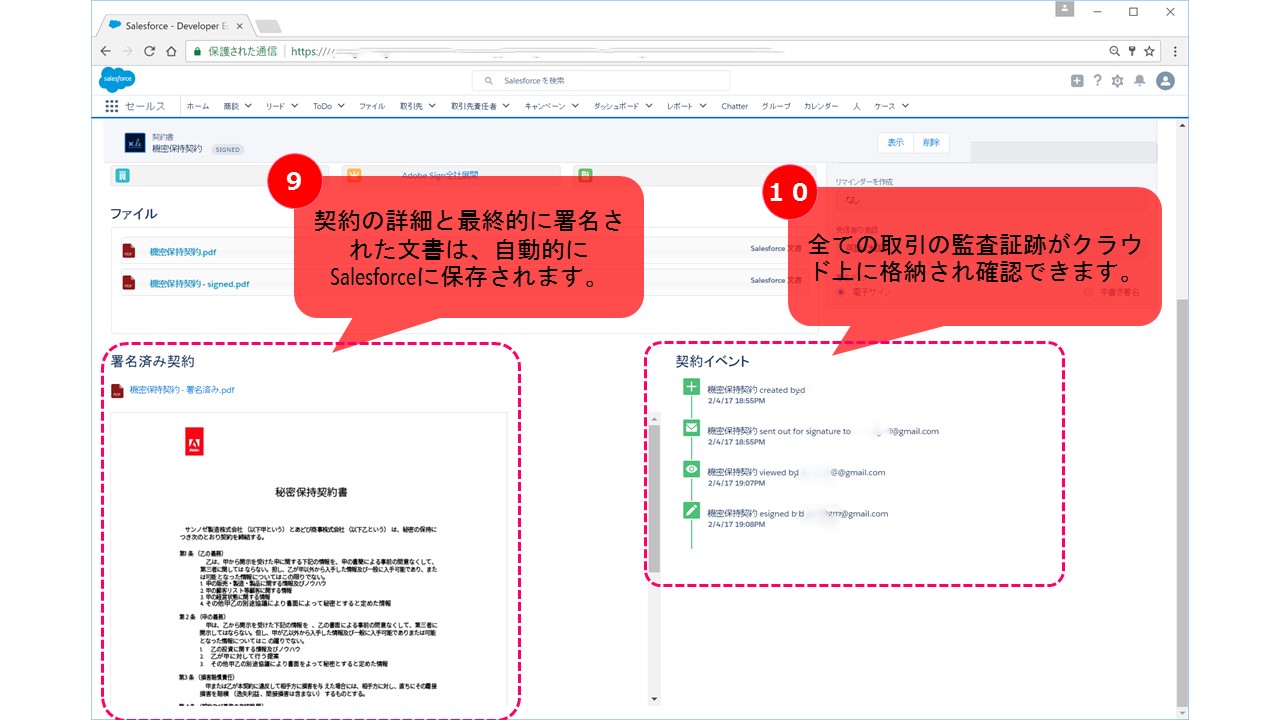This screenshot has width=1280, height=720.
Task: Open the 機密保持契約 - signed.pdf file link
Action: [x=199, y=284]
